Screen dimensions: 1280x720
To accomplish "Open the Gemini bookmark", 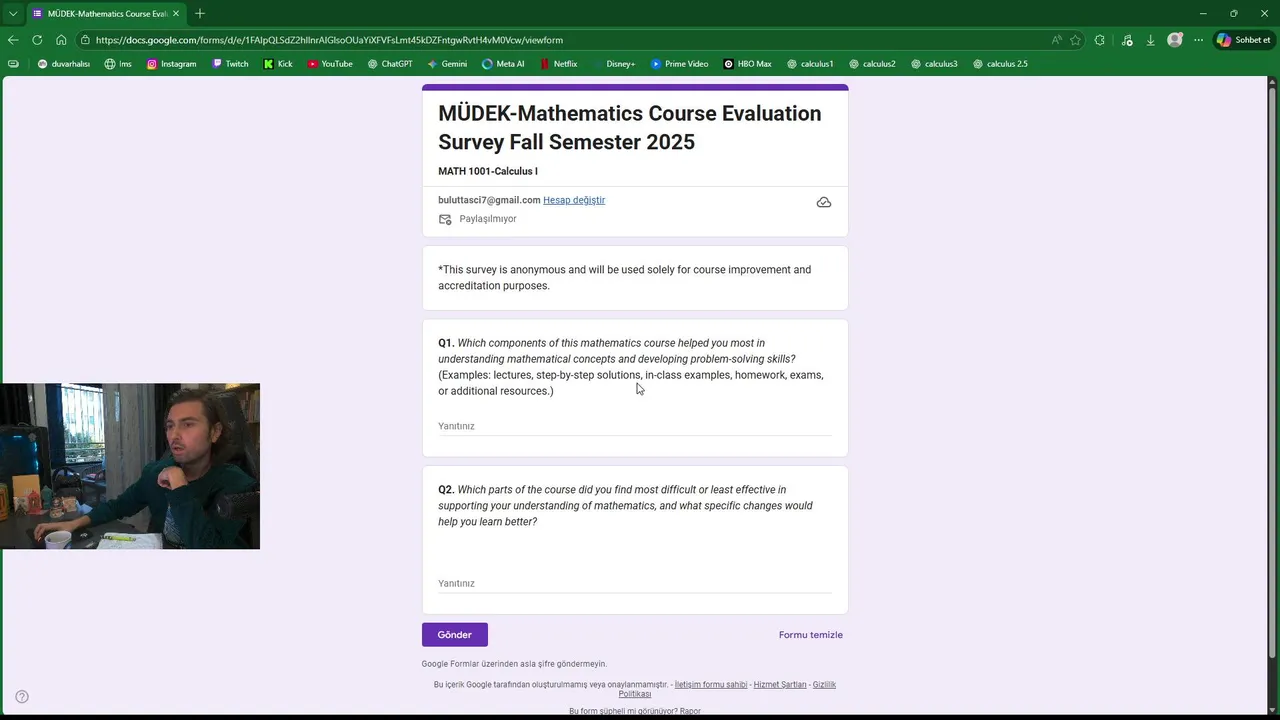I will pyautogui.click(x=447, y=64).
